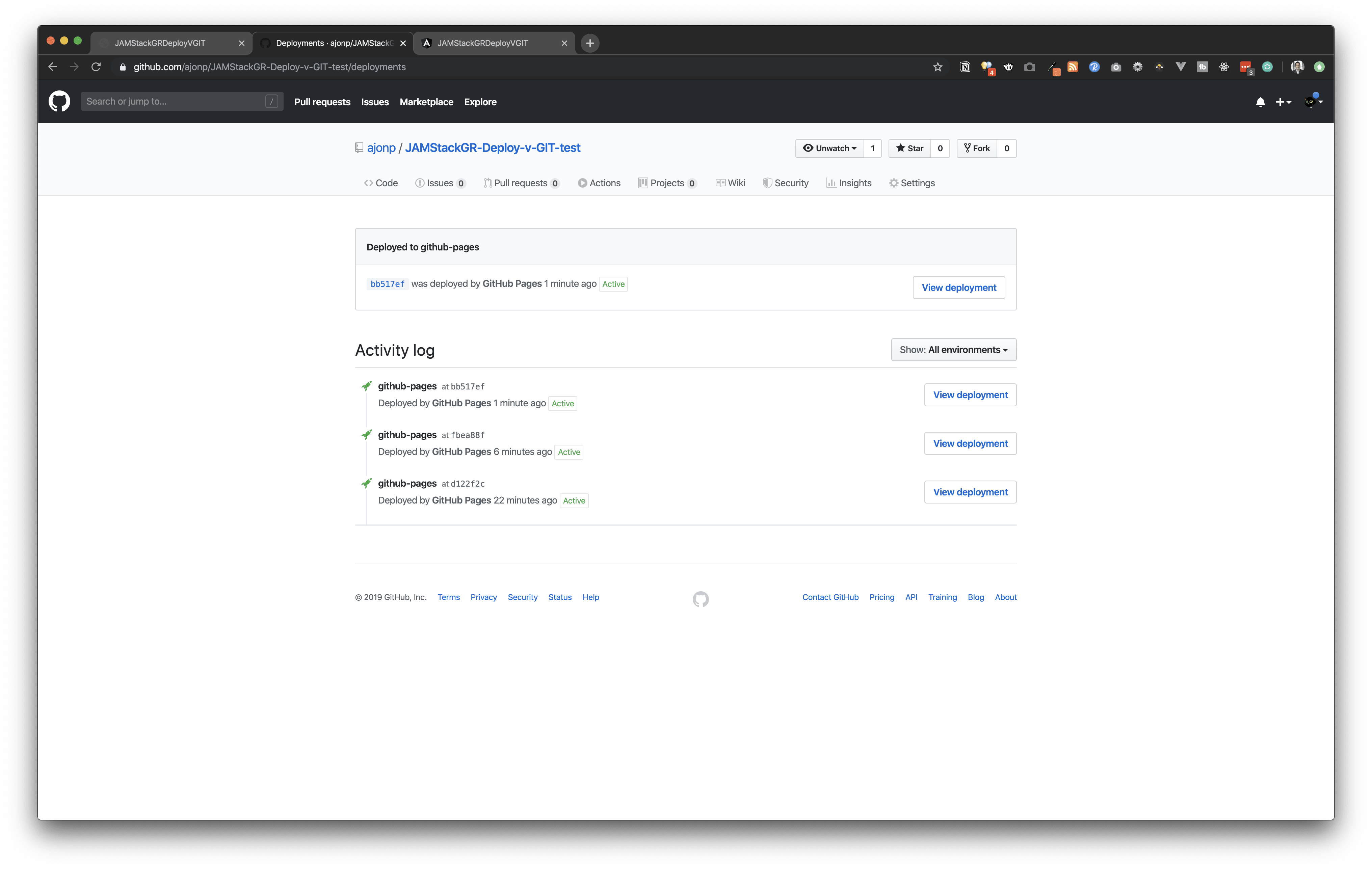1372x870 pixels.
Task: Open Training footer link
Action: (x=942, y=597)
